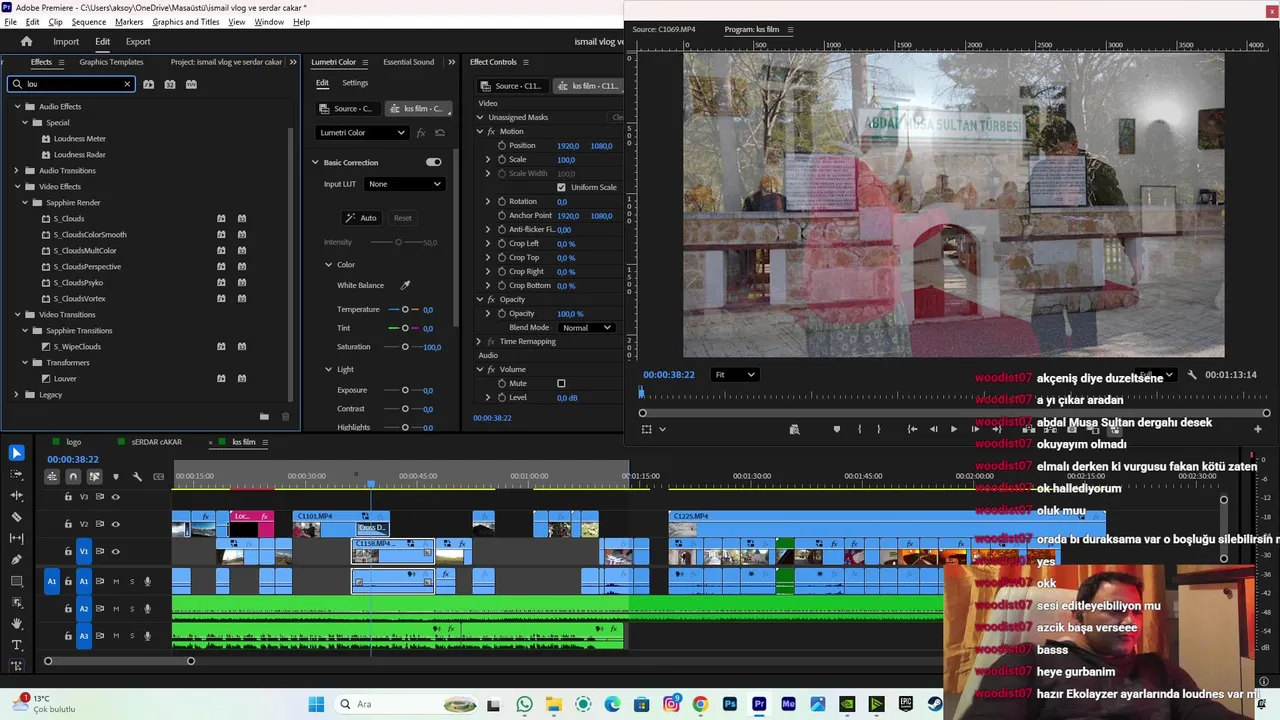
Task: Collapse the Motion effect section
Action: click(x=479, y=131)
